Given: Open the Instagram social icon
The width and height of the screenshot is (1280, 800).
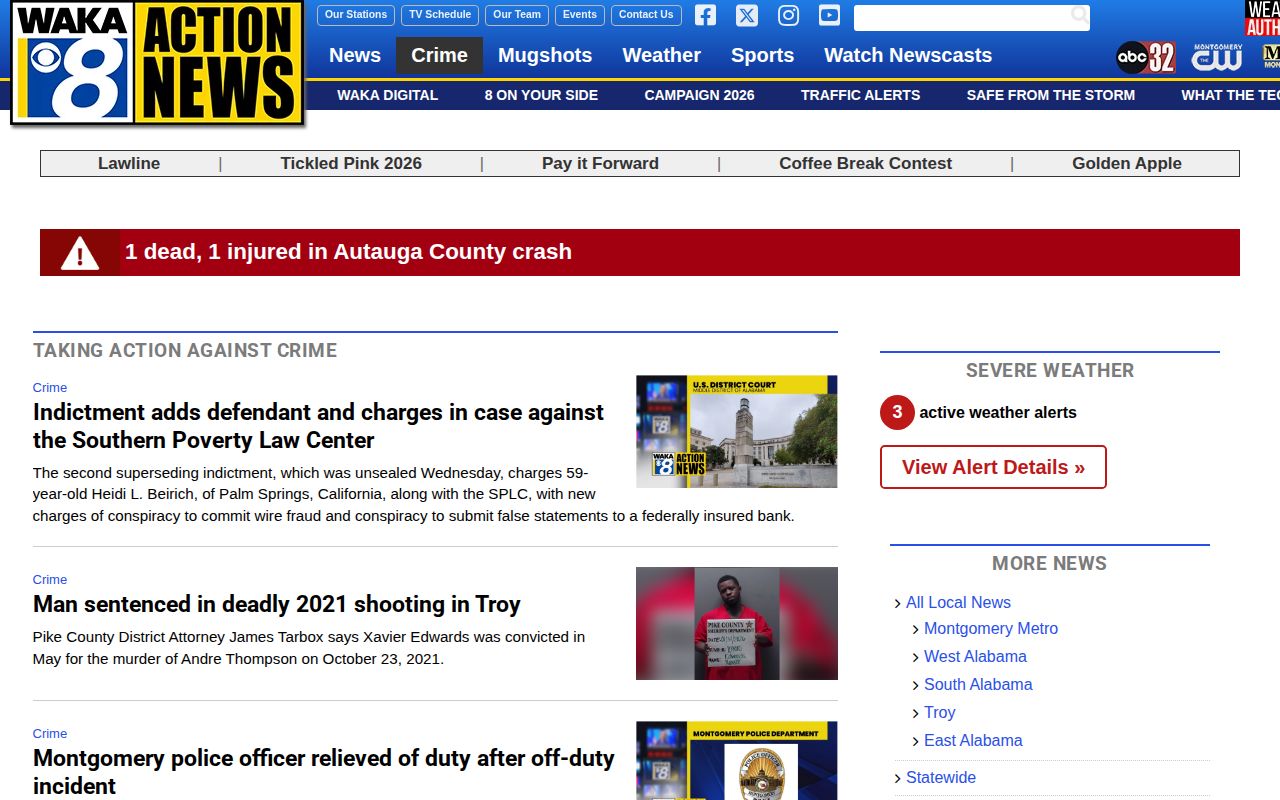Looking at the screenshot, I should point(789,15).
